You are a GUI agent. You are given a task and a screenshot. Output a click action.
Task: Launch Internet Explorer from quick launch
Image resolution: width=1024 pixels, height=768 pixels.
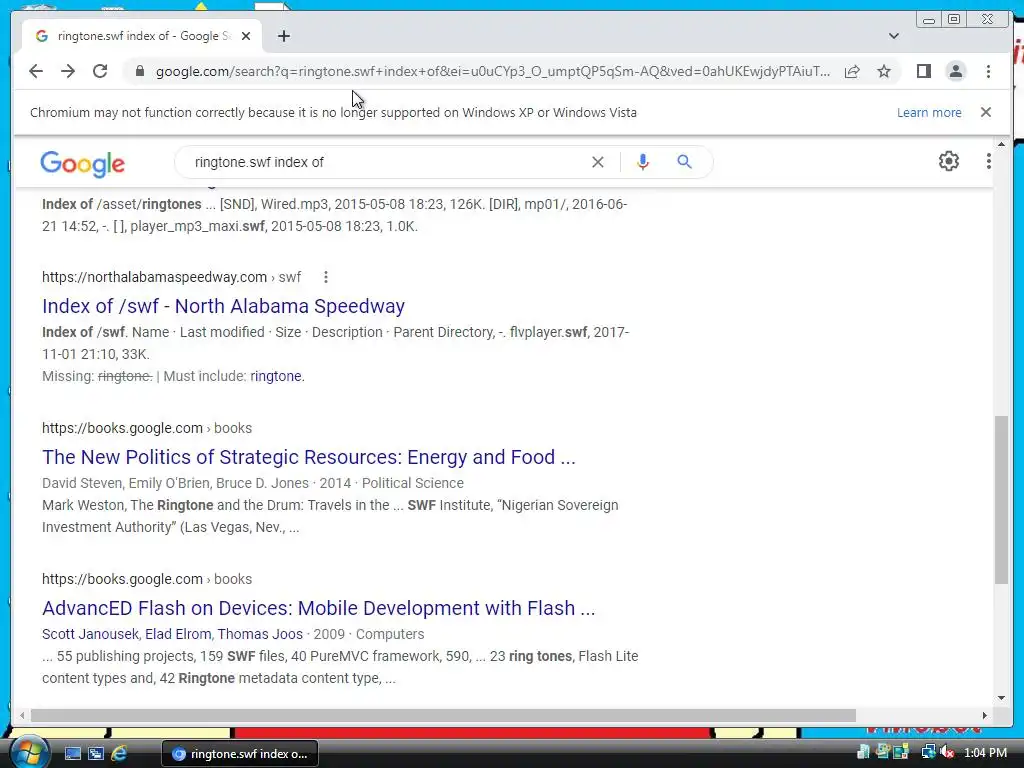coord(120,754)
